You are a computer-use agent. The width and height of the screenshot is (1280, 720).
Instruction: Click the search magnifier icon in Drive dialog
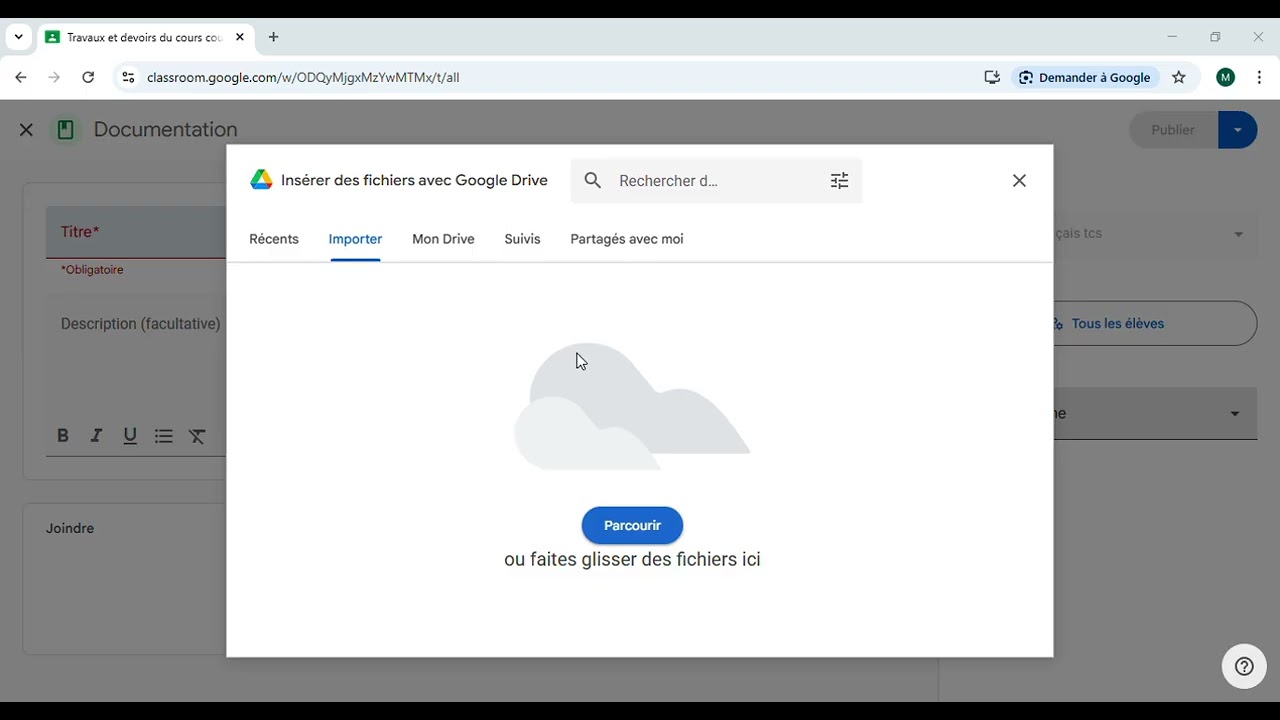(593, 180)
